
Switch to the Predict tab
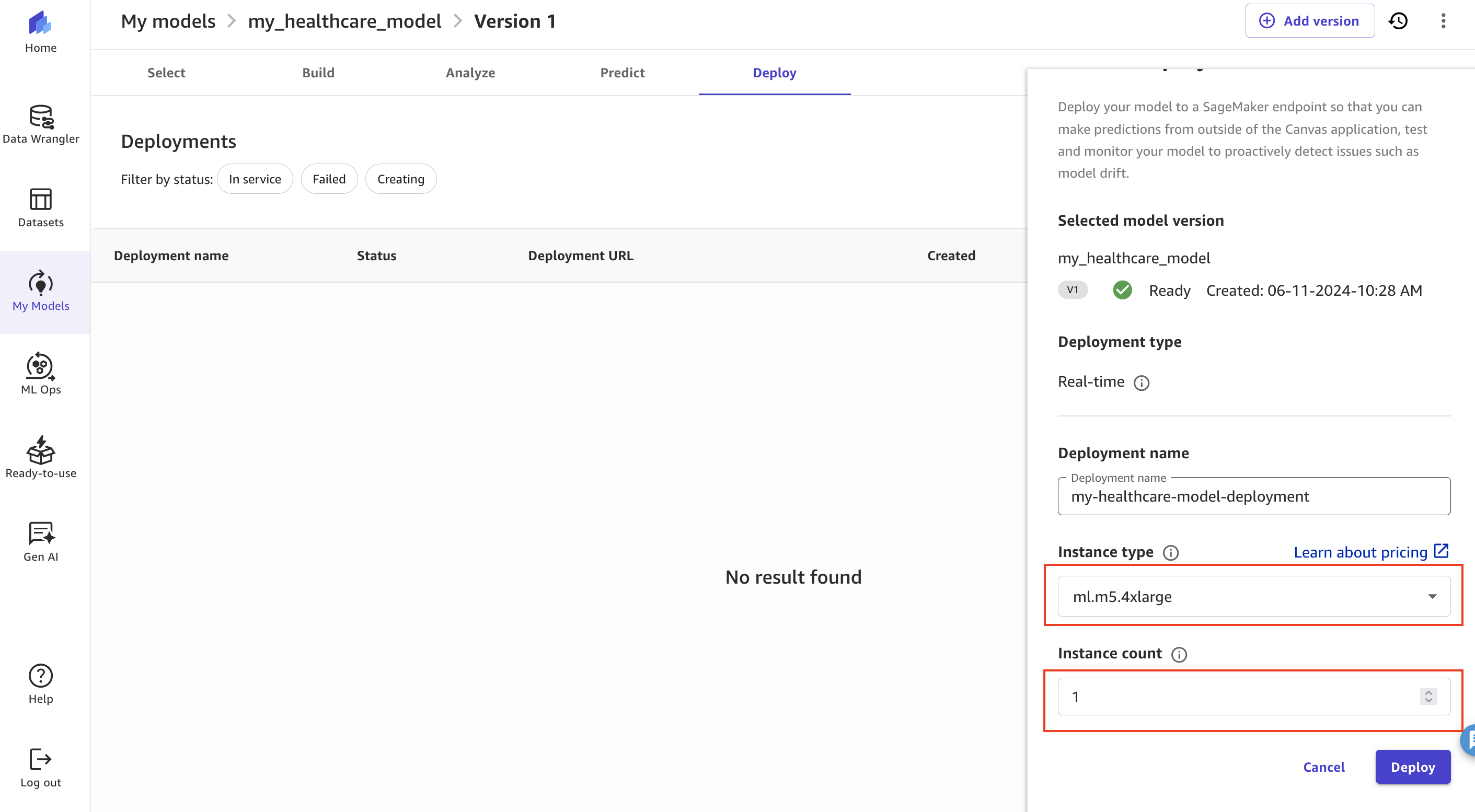tap(623, 73)
